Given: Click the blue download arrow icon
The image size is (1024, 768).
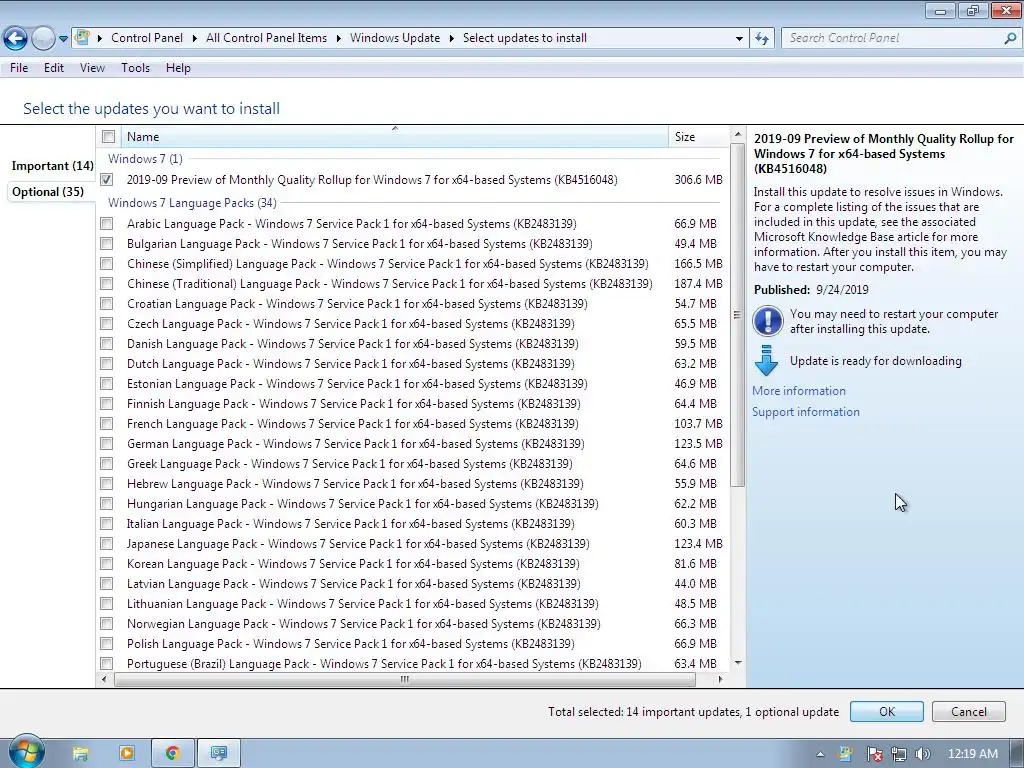Looking at the screenshot, I should (766, 360).
